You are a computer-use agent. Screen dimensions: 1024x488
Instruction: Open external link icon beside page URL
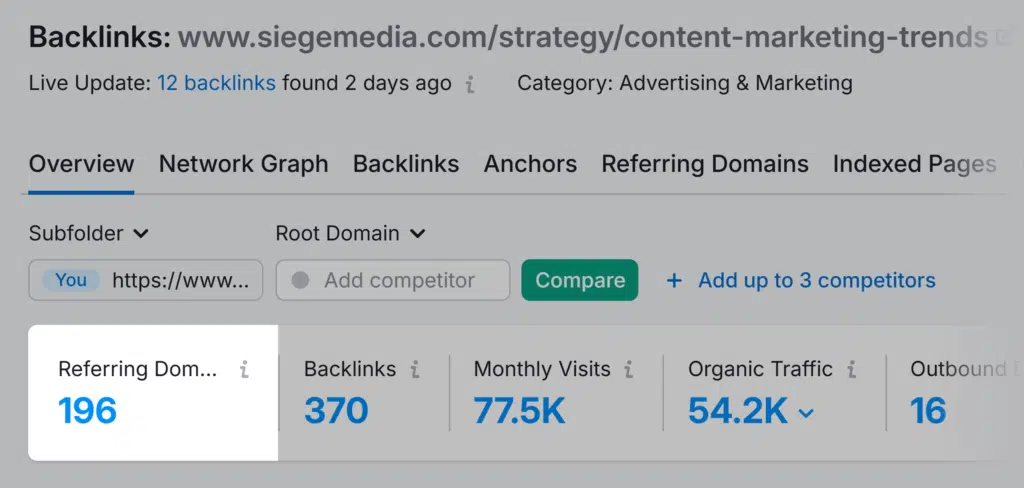tap(1005, 40)
